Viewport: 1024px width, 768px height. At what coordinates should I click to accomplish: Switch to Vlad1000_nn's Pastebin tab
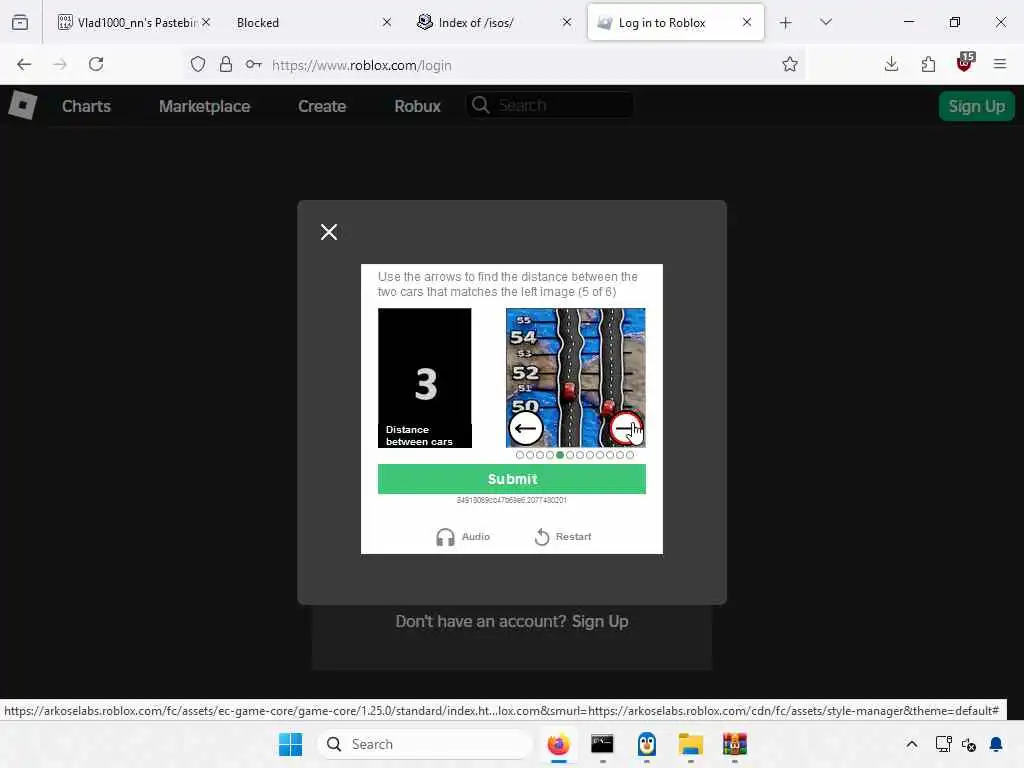[x=133, y=22]
